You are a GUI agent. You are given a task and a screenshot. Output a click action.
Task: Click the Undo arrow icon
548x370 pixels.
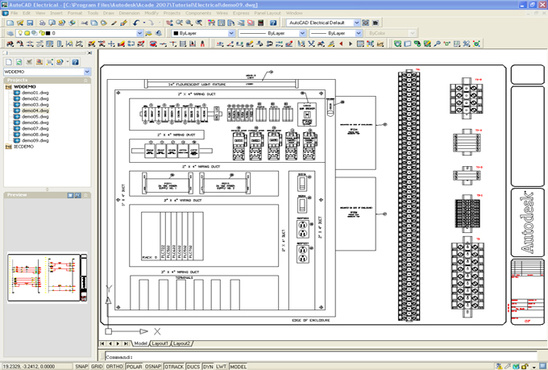point(136,23)
